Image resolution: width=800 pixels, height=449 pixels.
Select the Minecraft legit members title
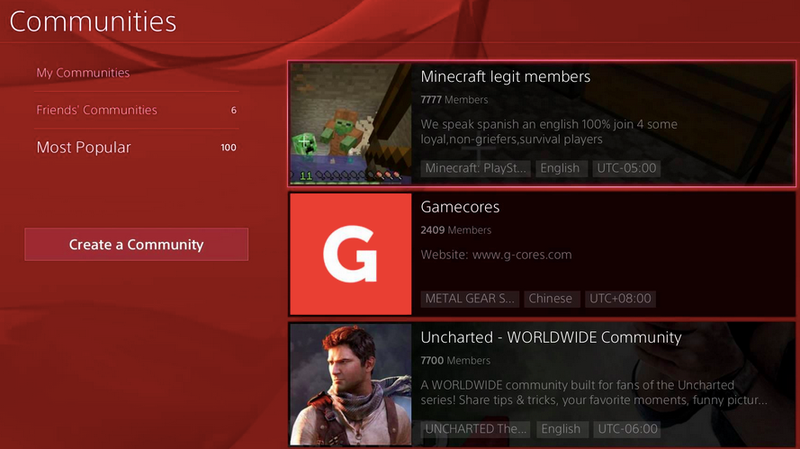click(505, 77)
